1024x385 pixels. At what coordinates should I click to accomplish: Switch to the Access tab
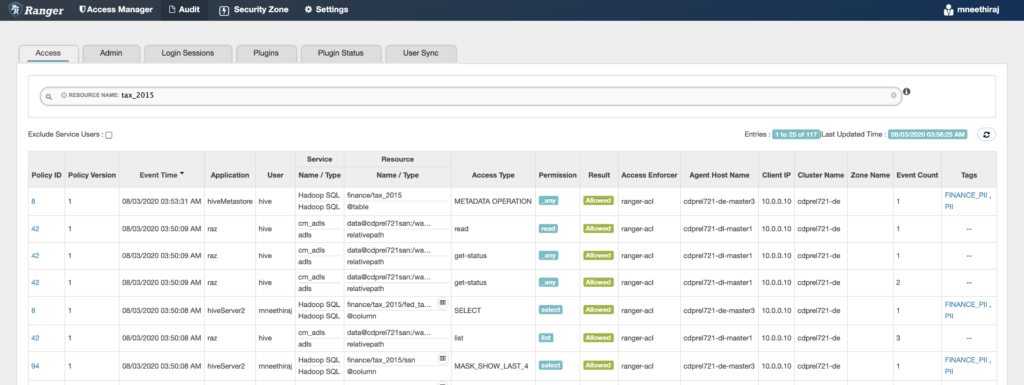tap(48, 54)
